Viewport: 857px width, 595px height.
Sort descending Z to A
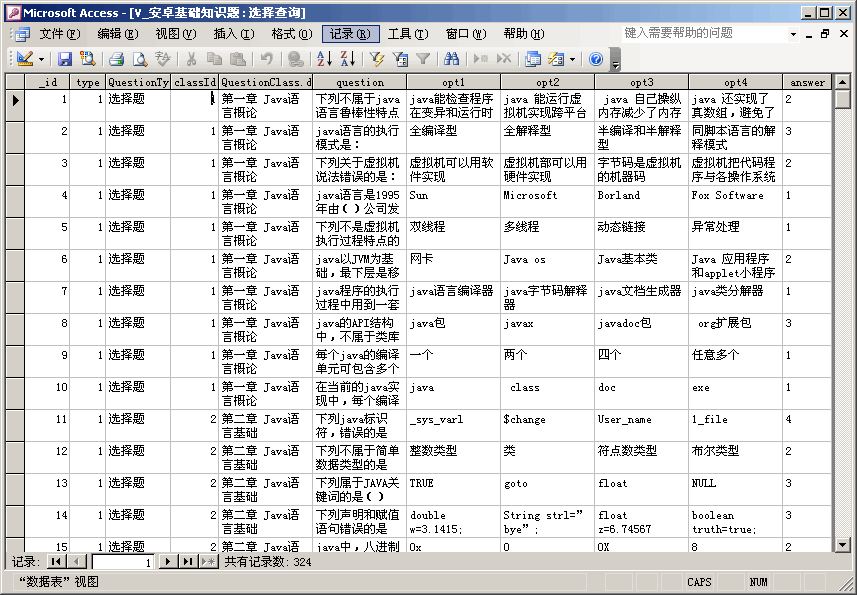tap(348, 58)
